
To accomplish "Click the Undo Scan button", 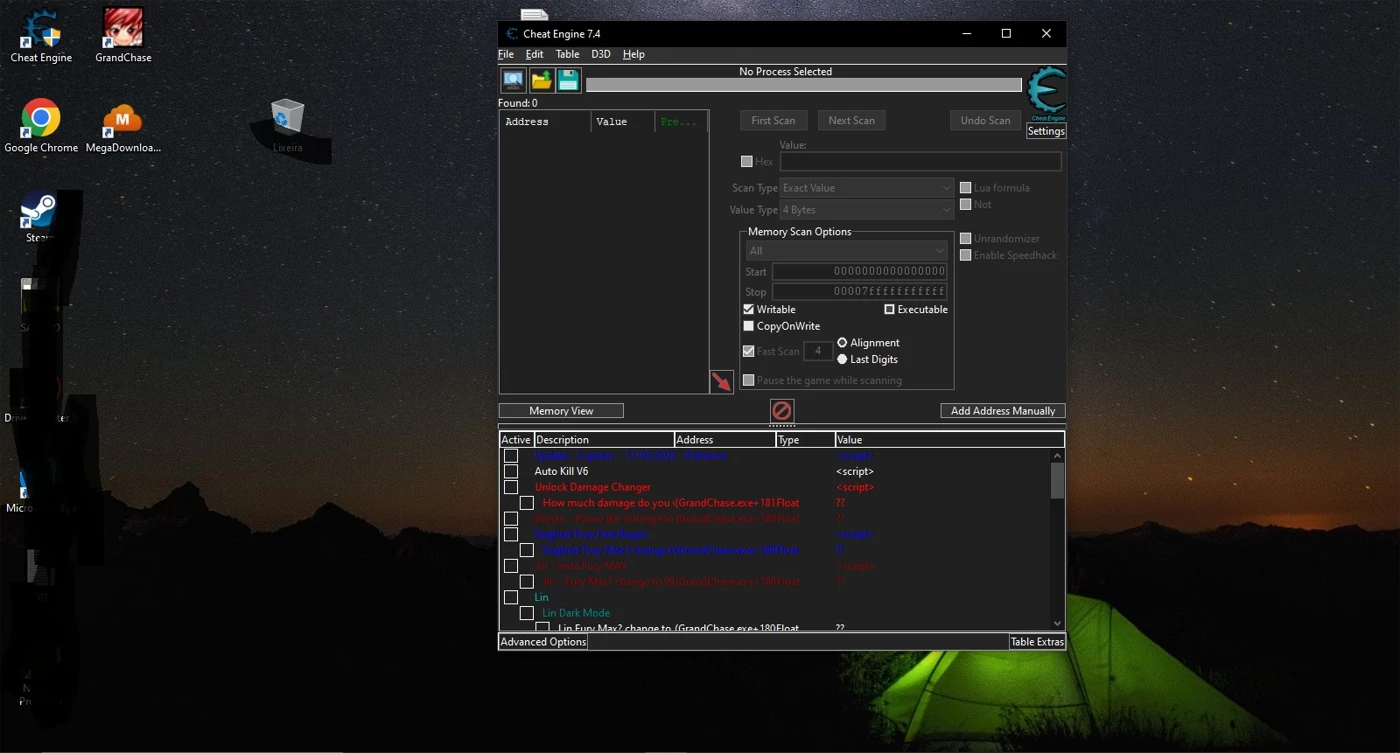I will (x=985, y=120).
